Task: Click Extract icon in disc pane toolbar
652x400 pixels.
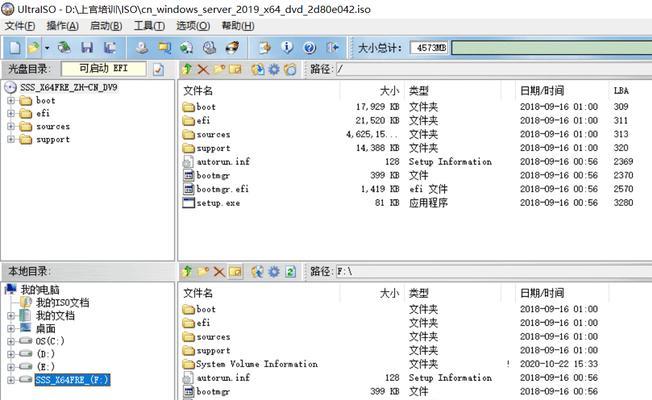Action: click(257, 69)
